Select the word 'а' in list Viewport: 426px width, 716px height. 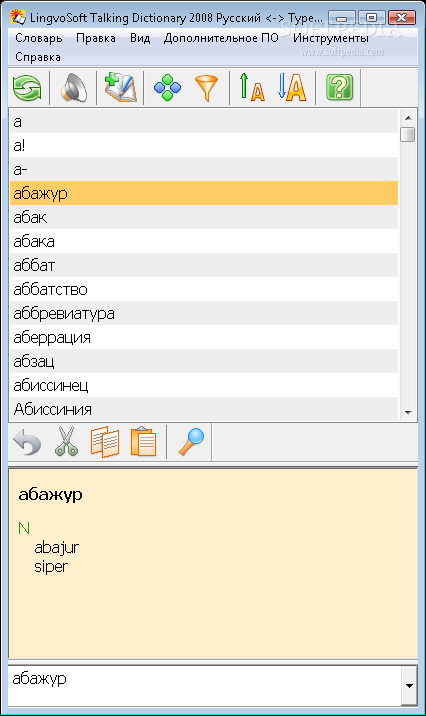pos(204,121)
